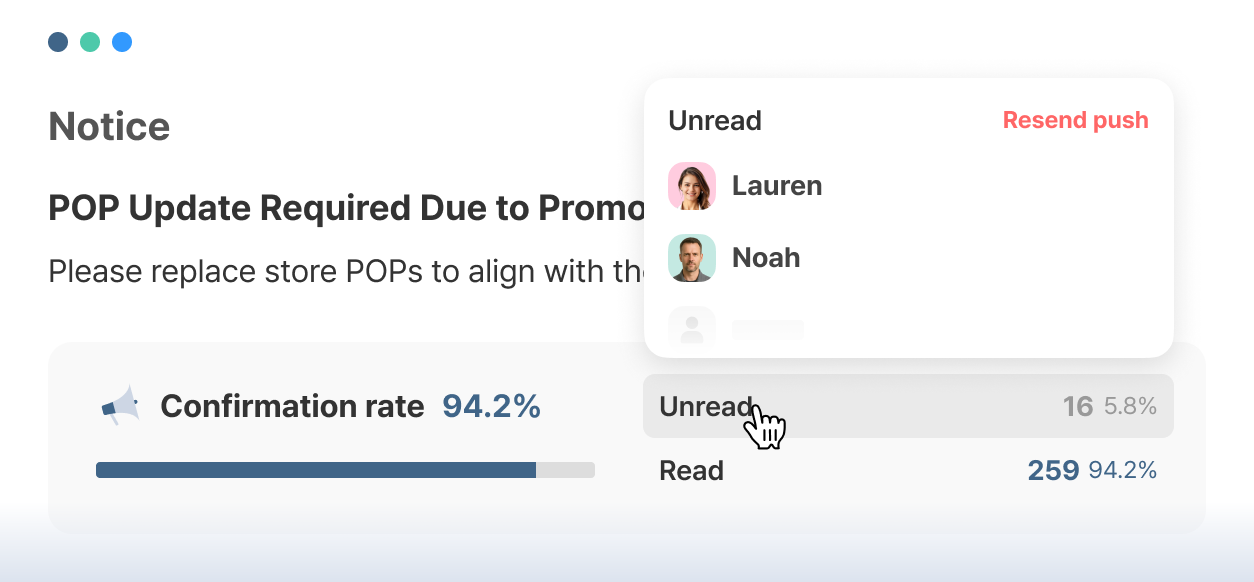Click the confirmation rate progress bar
The height and width of the screenshot is (582, 1254).
coord(345,470)
